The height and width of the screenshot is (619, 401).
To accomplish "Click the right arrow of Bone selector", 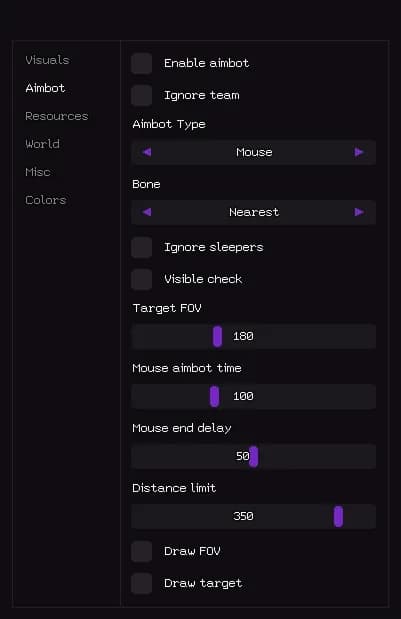I will pyautogui.click(x=359, y=212).
